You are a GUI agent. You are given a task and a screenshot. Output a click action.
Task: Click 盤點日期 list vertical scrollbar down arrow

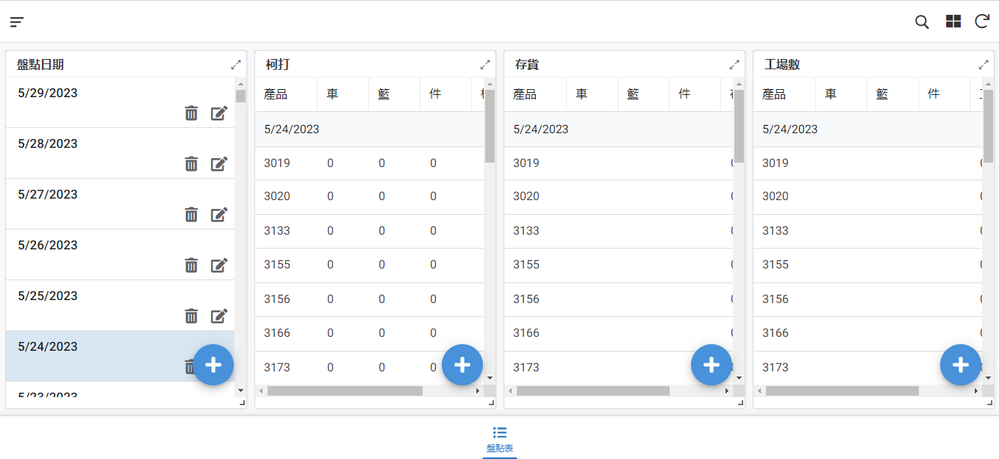pyautogui.click(x=240, y=390)
